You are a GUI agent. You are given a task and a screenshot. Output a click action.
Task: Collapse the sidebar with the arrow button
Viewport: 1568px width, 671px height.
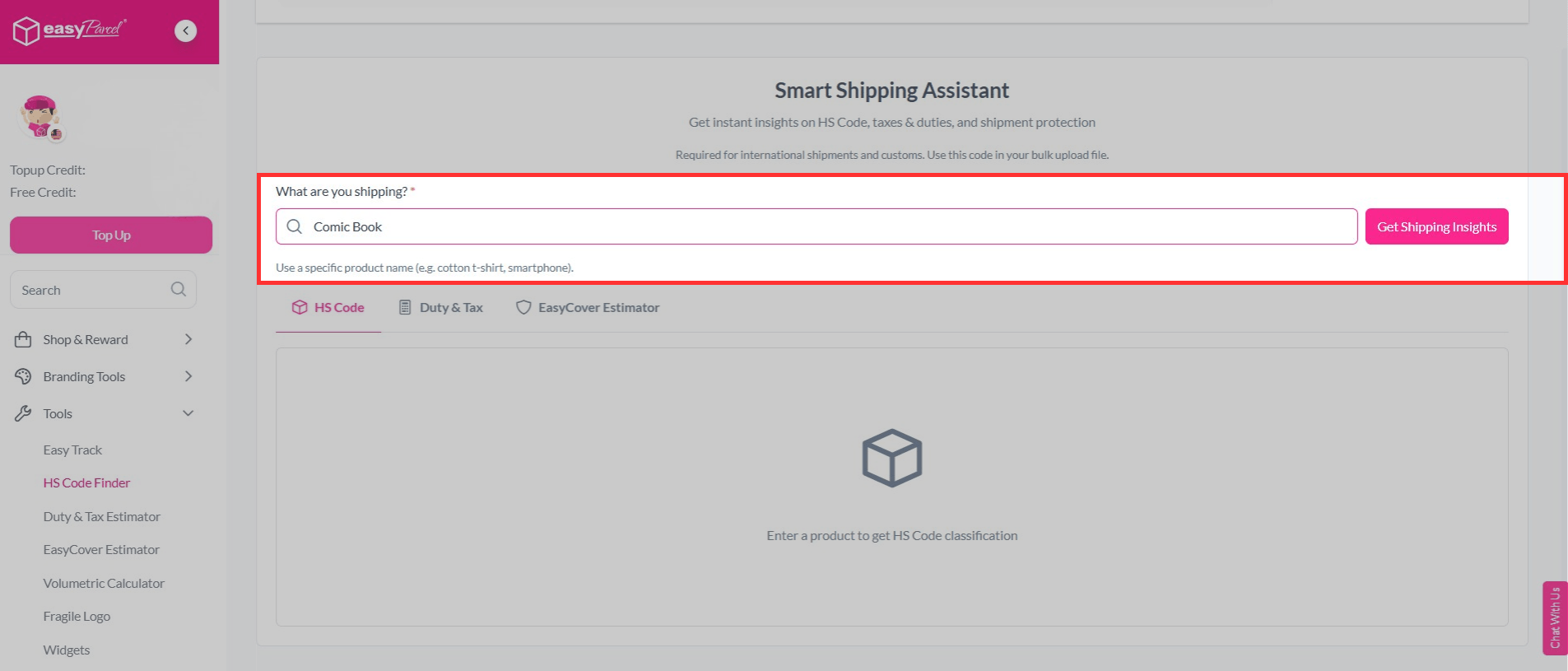tap(185, 30)
